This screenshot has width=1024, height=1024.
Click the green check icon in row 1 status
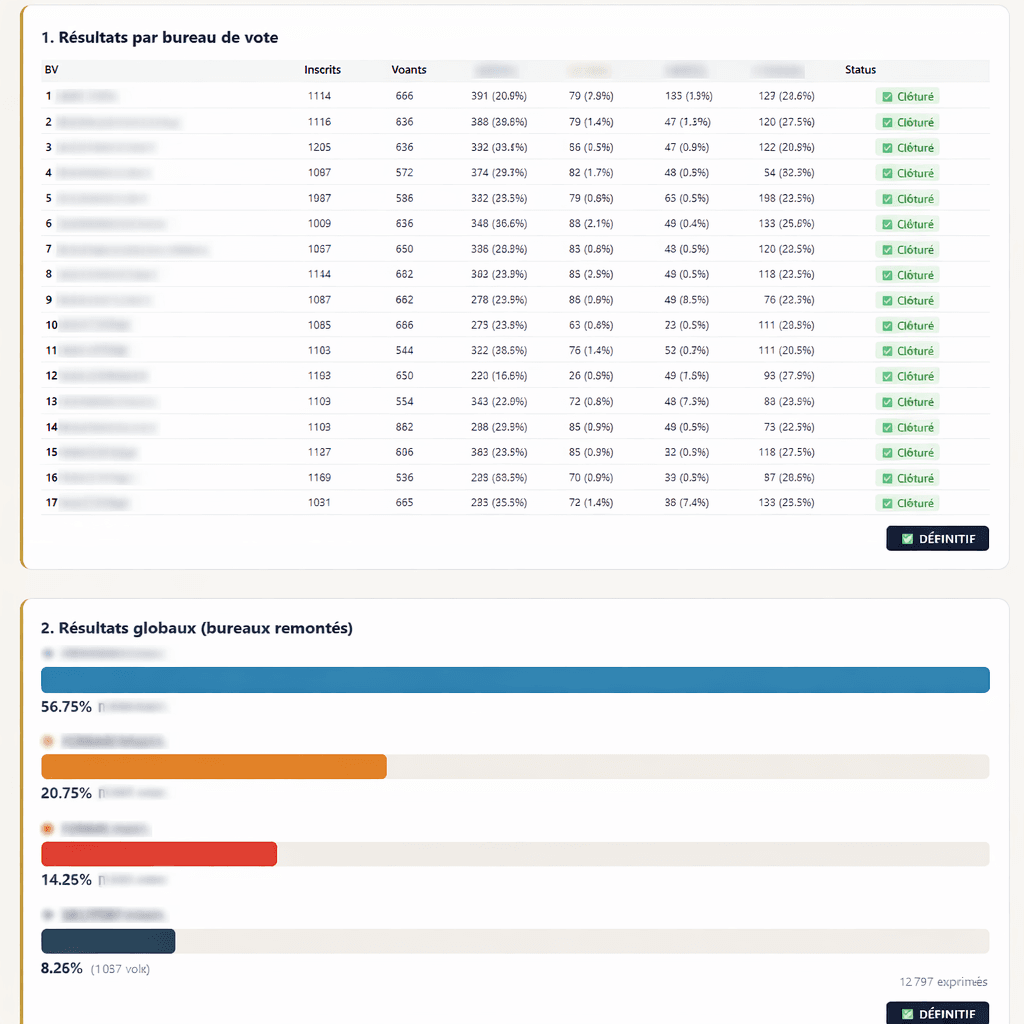point(886,97)
